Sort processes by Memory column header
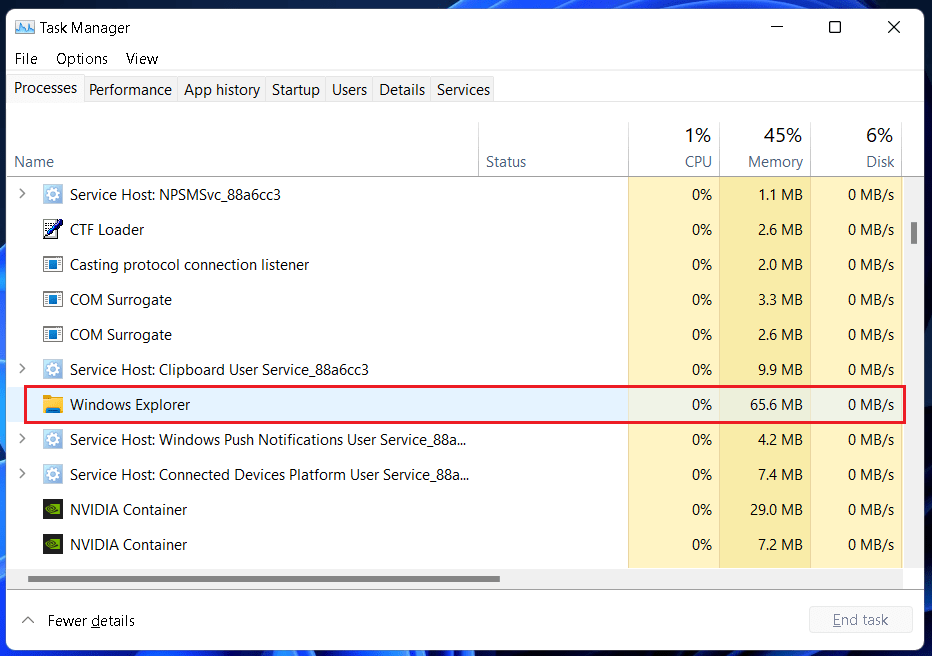 (766, 149)
